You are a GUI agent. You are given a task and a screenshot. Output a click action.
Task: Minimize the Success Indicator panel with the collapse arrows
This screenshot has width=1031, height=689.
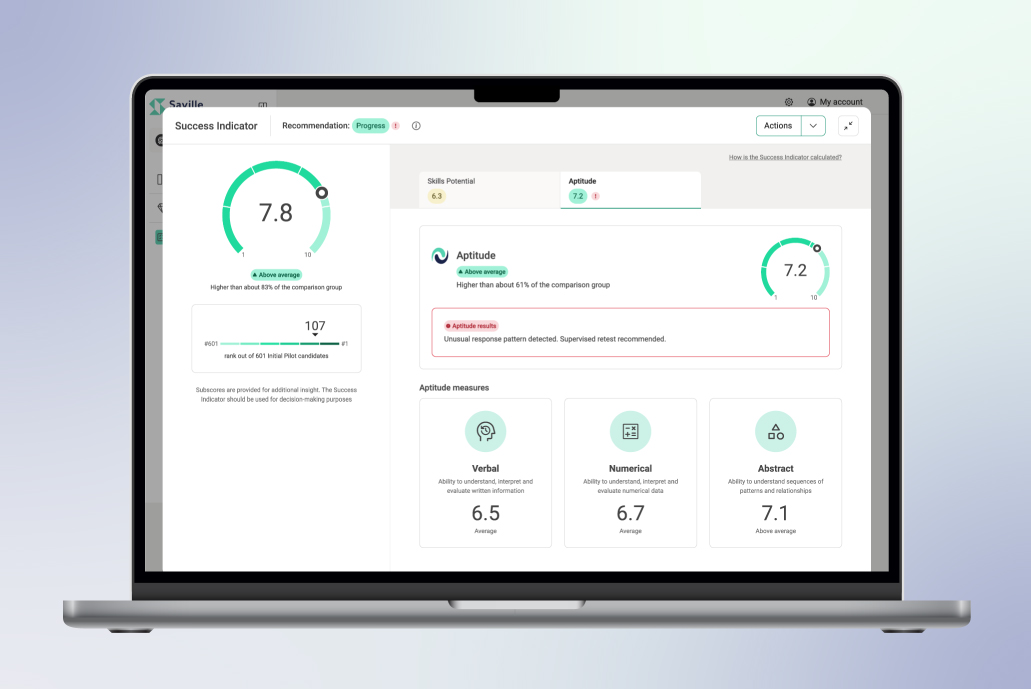coord(848,126)
